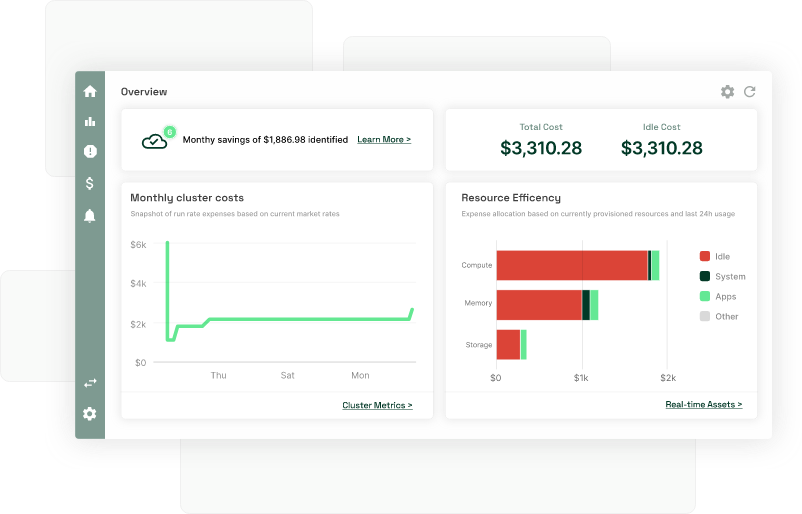This screenshot has width=802, height=514.
Task: Click the cloud checkmark savings icon
Action: pos(154,141)
